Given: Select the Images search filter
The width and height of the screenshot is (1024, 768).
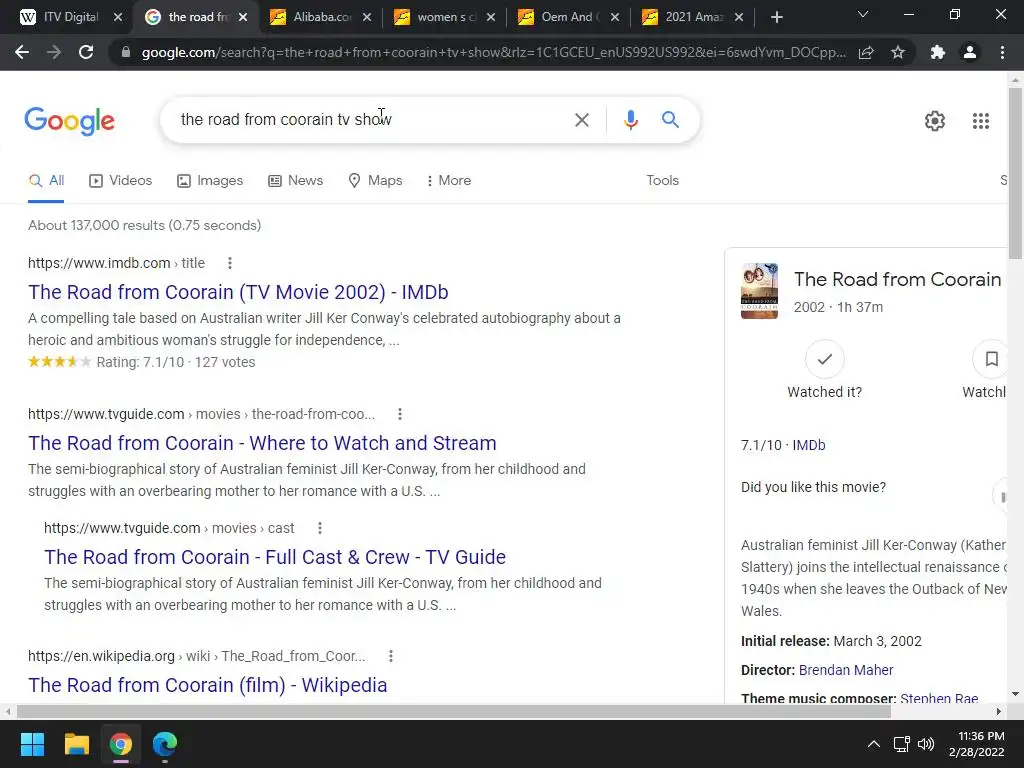Looking at the screenshot, I should (210, 180).
